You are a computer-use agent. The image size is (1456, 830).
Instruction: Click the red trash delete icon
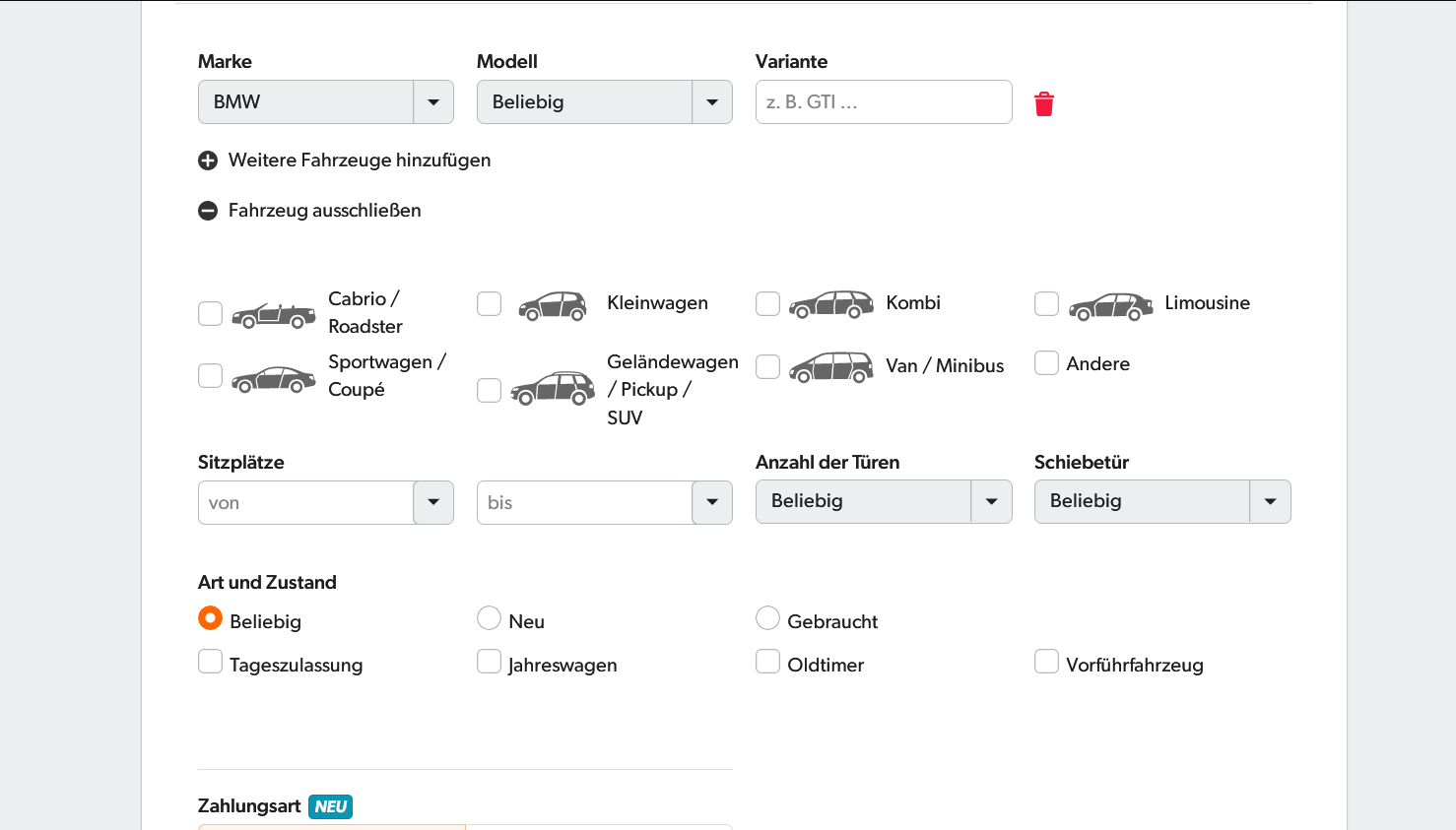coord(1044,103)
